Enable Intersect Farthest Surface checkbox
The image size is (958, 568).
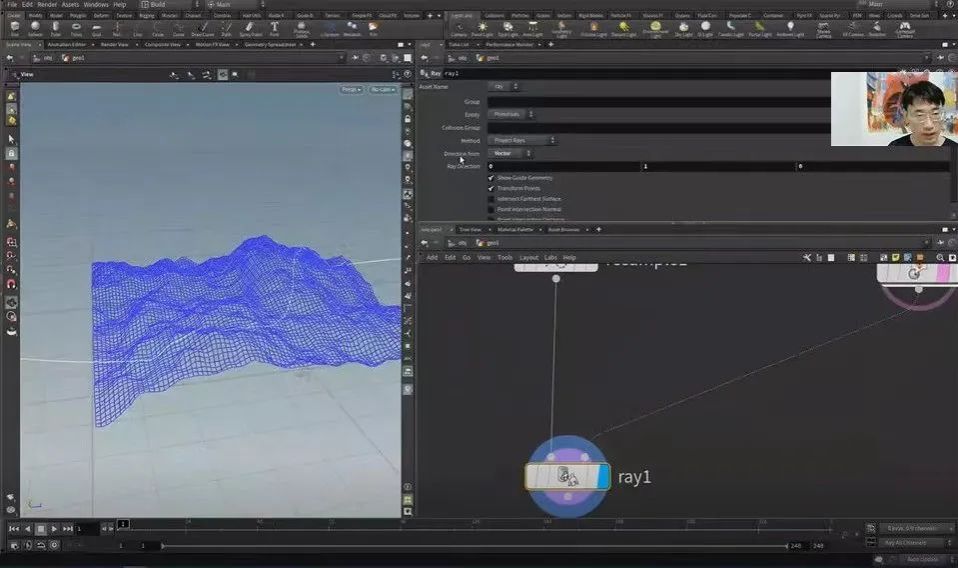point(491,199)
